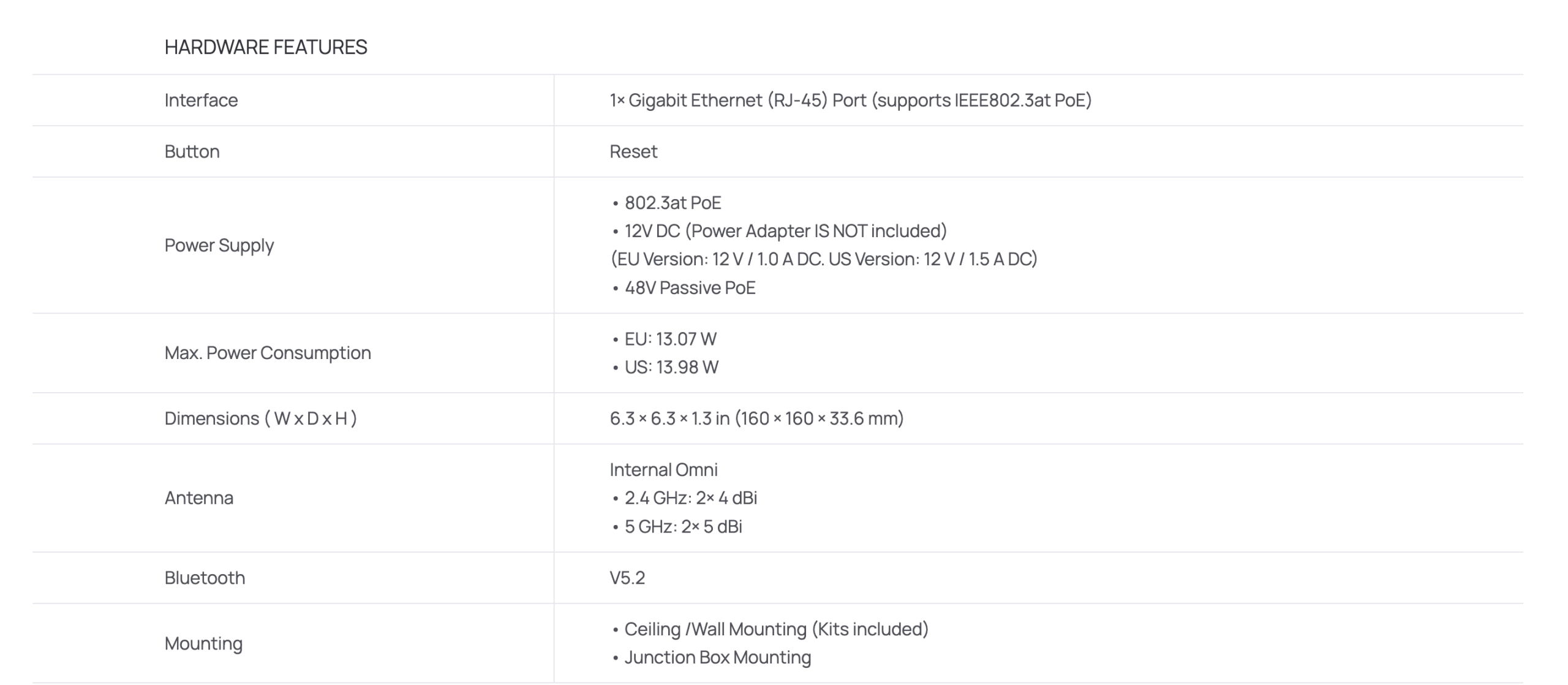Click the 160 × 160 × 33.6 mm dimensions value
1568x685 pixels.
pos(756,418)
